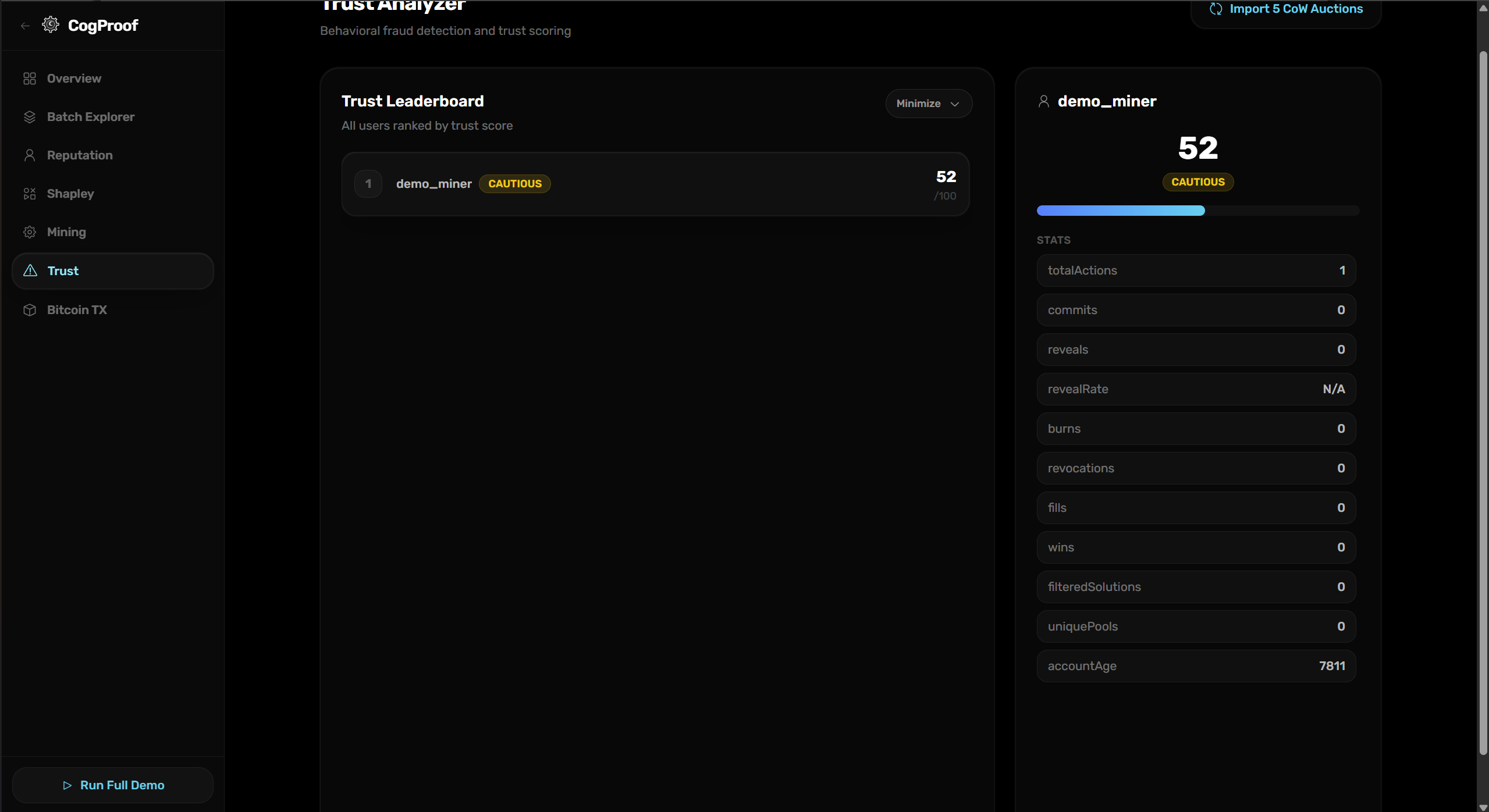Click the Shapley sidebar icon
This screenshot has width=1489, height=812.
tap(30, 194)
